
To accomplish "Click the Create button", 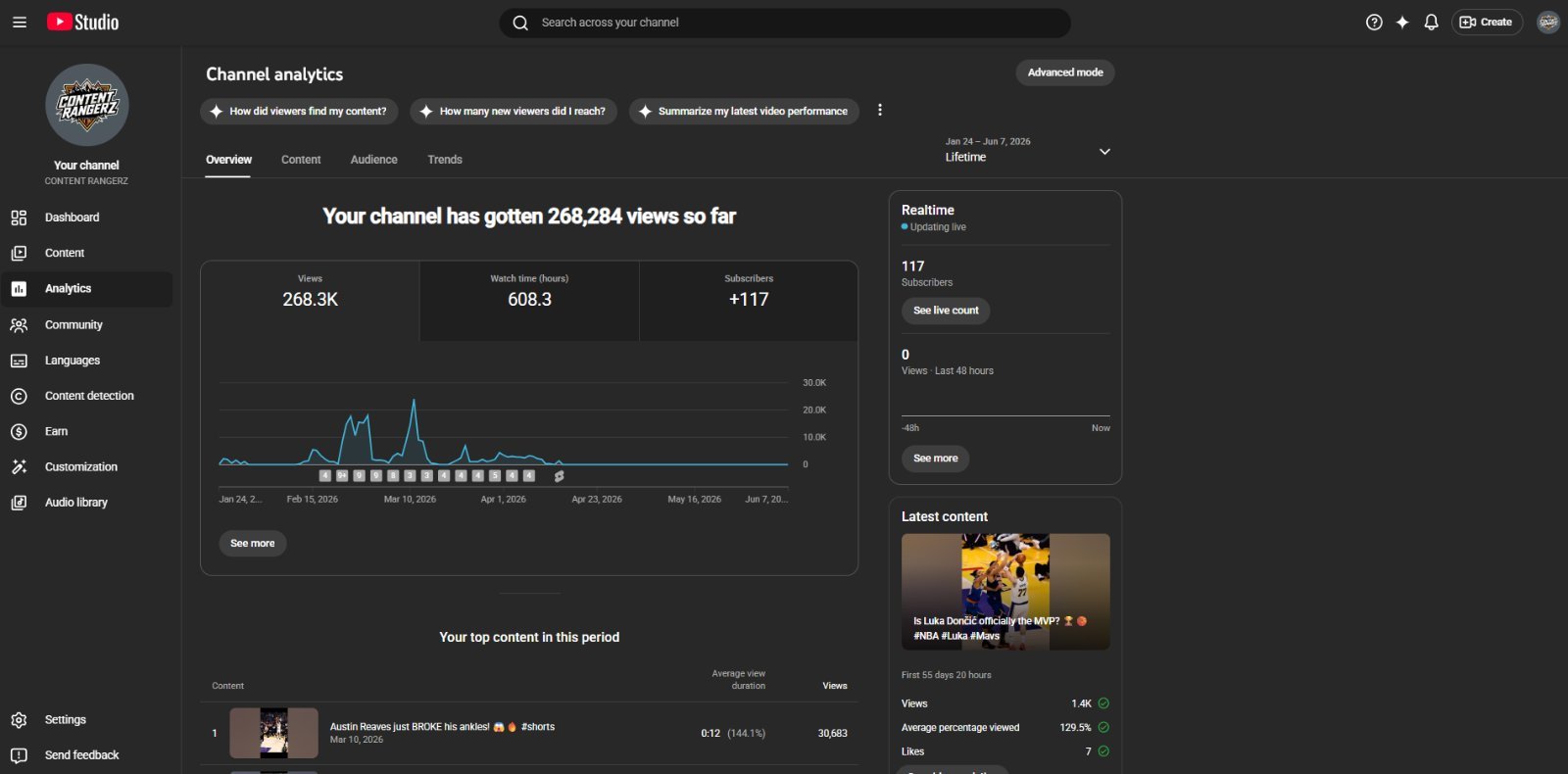I will [1487, 22].
